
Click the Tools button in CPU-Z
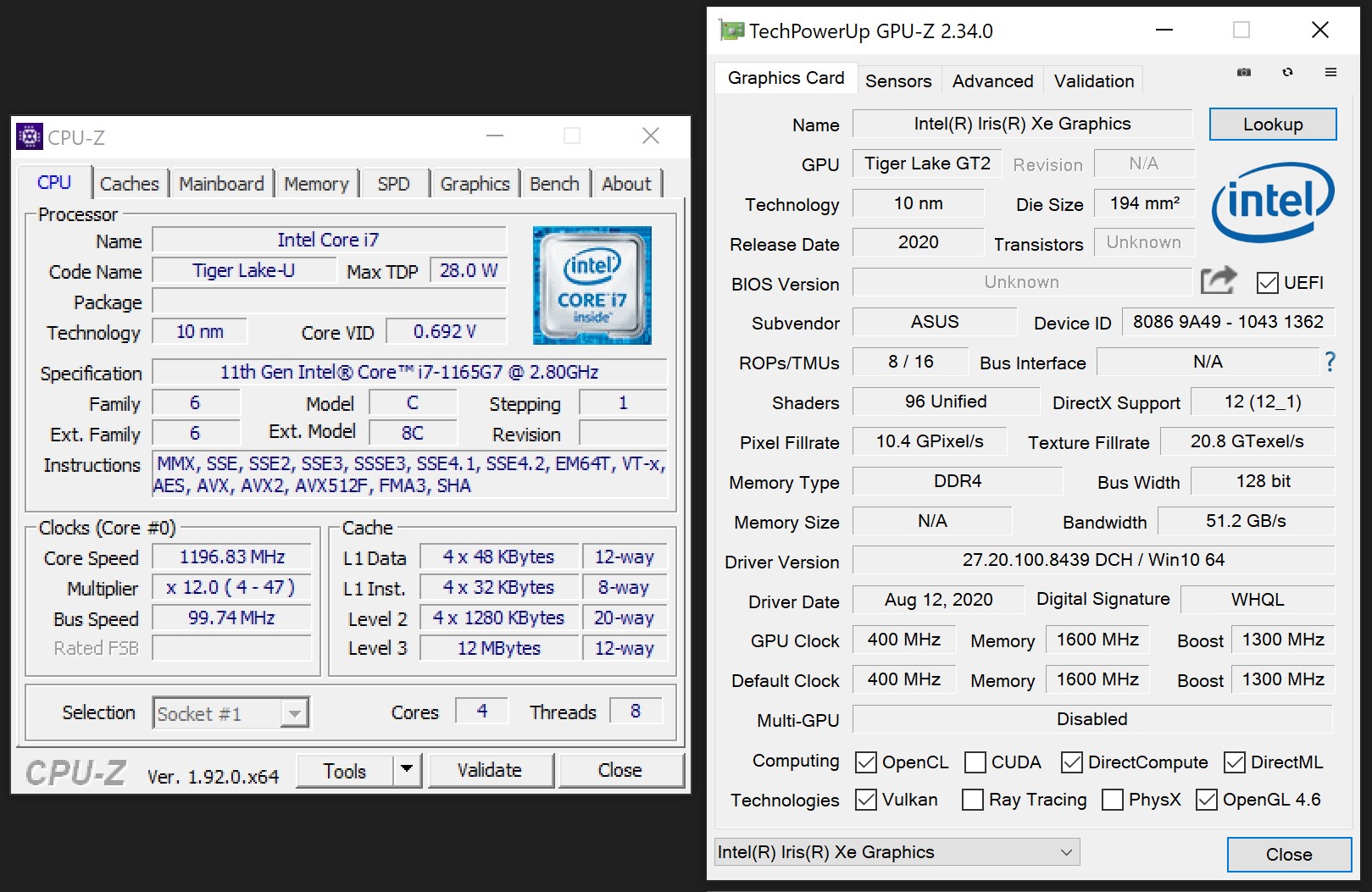tap(345, 770)
